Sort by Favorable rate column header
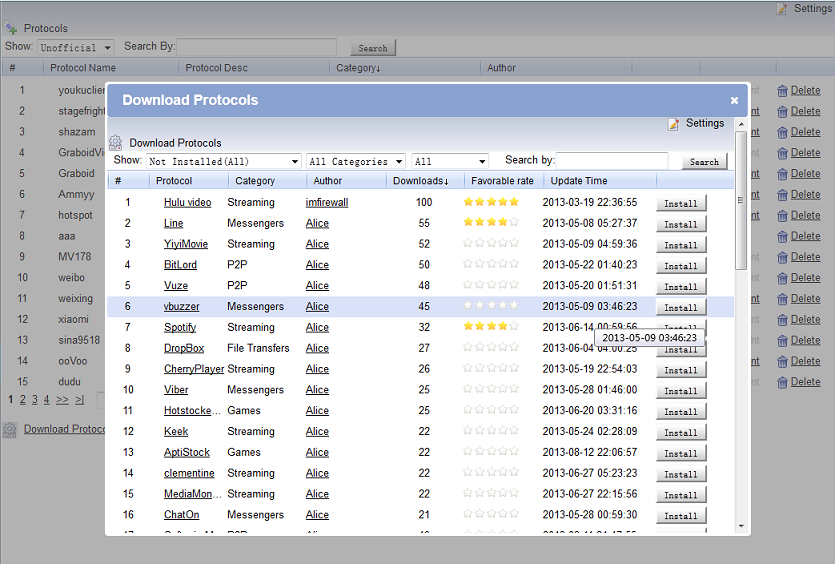835x564 pixels. [502, 181]
